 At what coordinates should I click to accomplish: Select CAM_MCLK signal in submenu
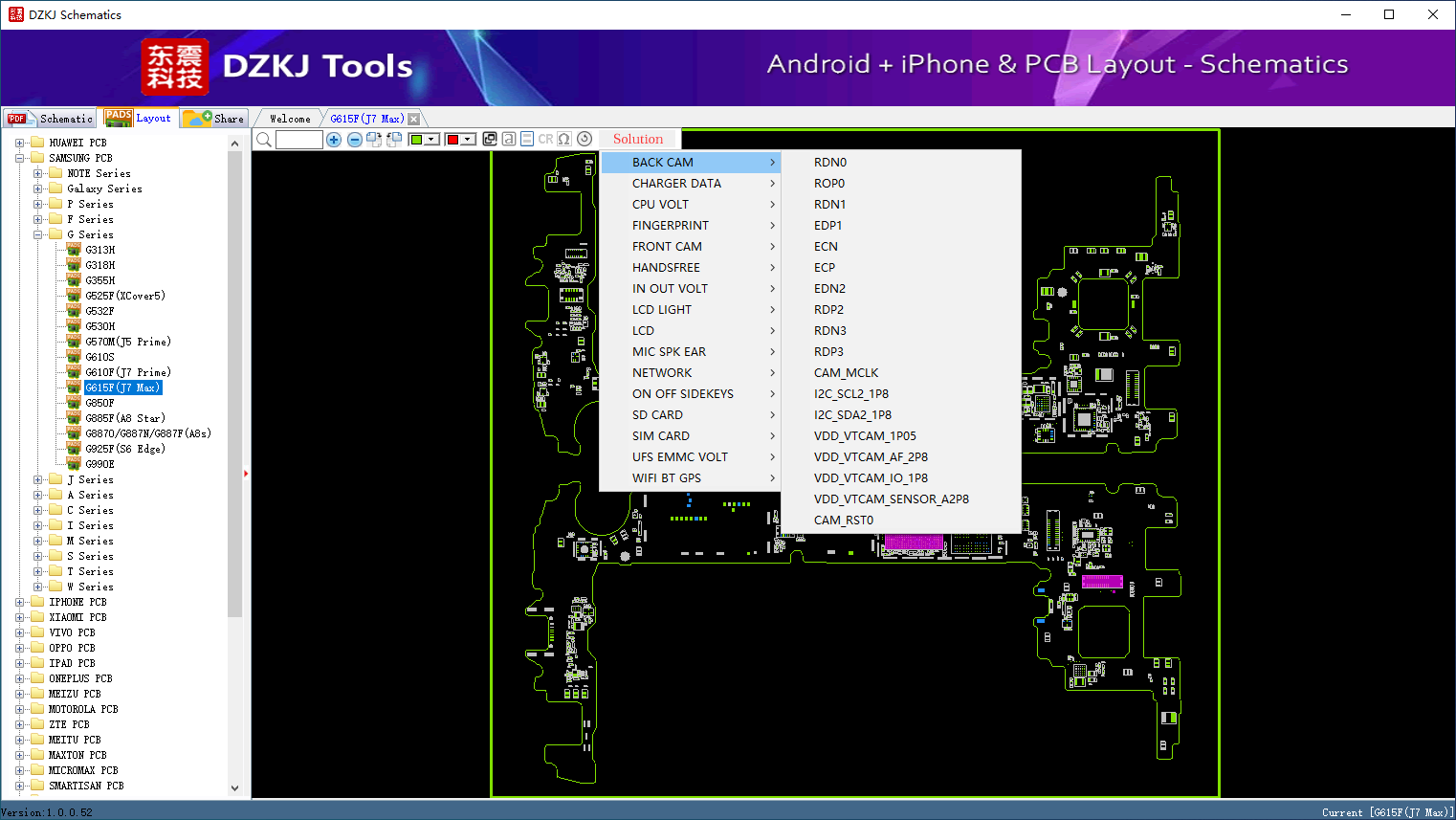[x=901, y=373]
